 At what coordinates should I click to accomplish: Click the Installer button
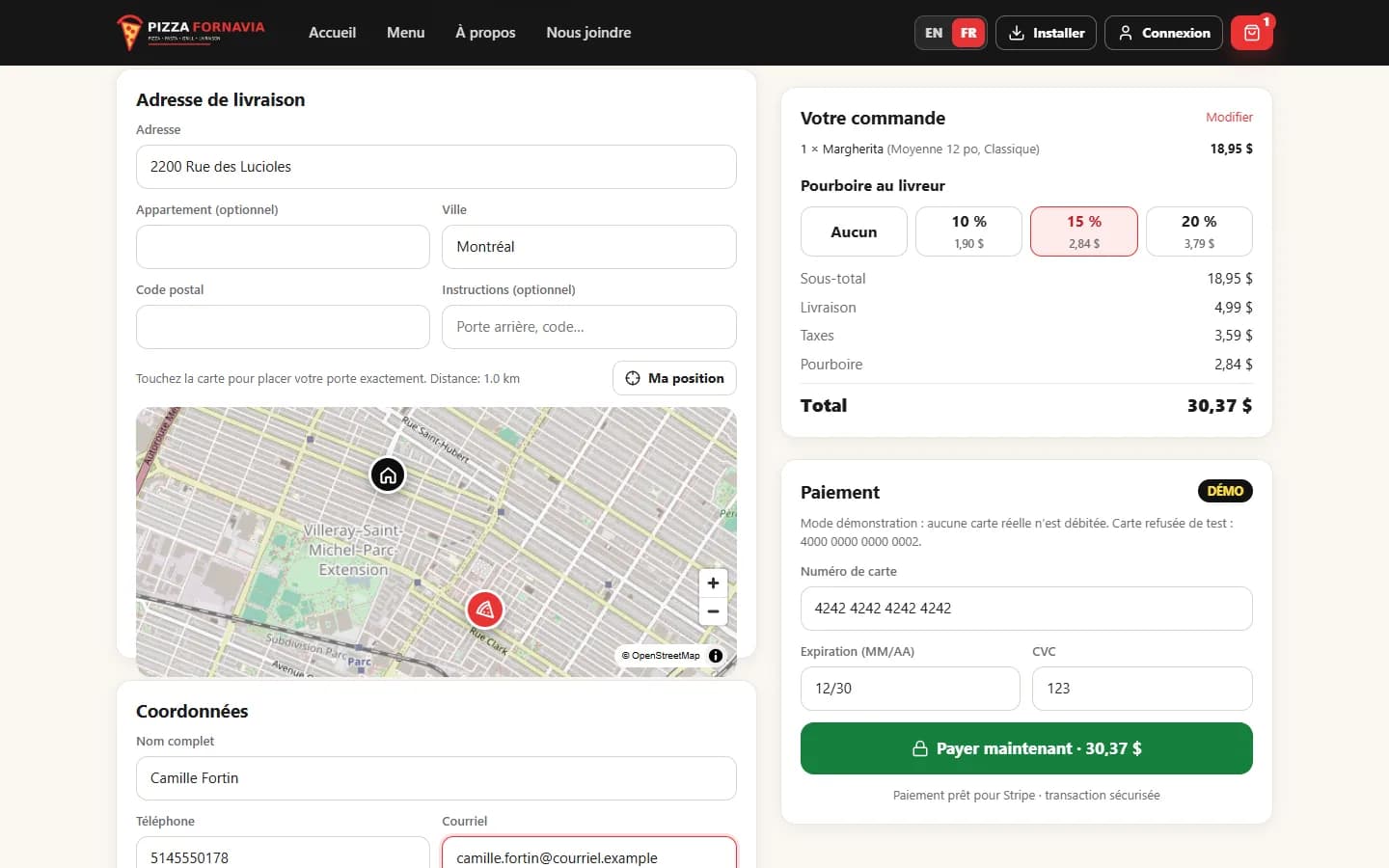pos(1046,33)
